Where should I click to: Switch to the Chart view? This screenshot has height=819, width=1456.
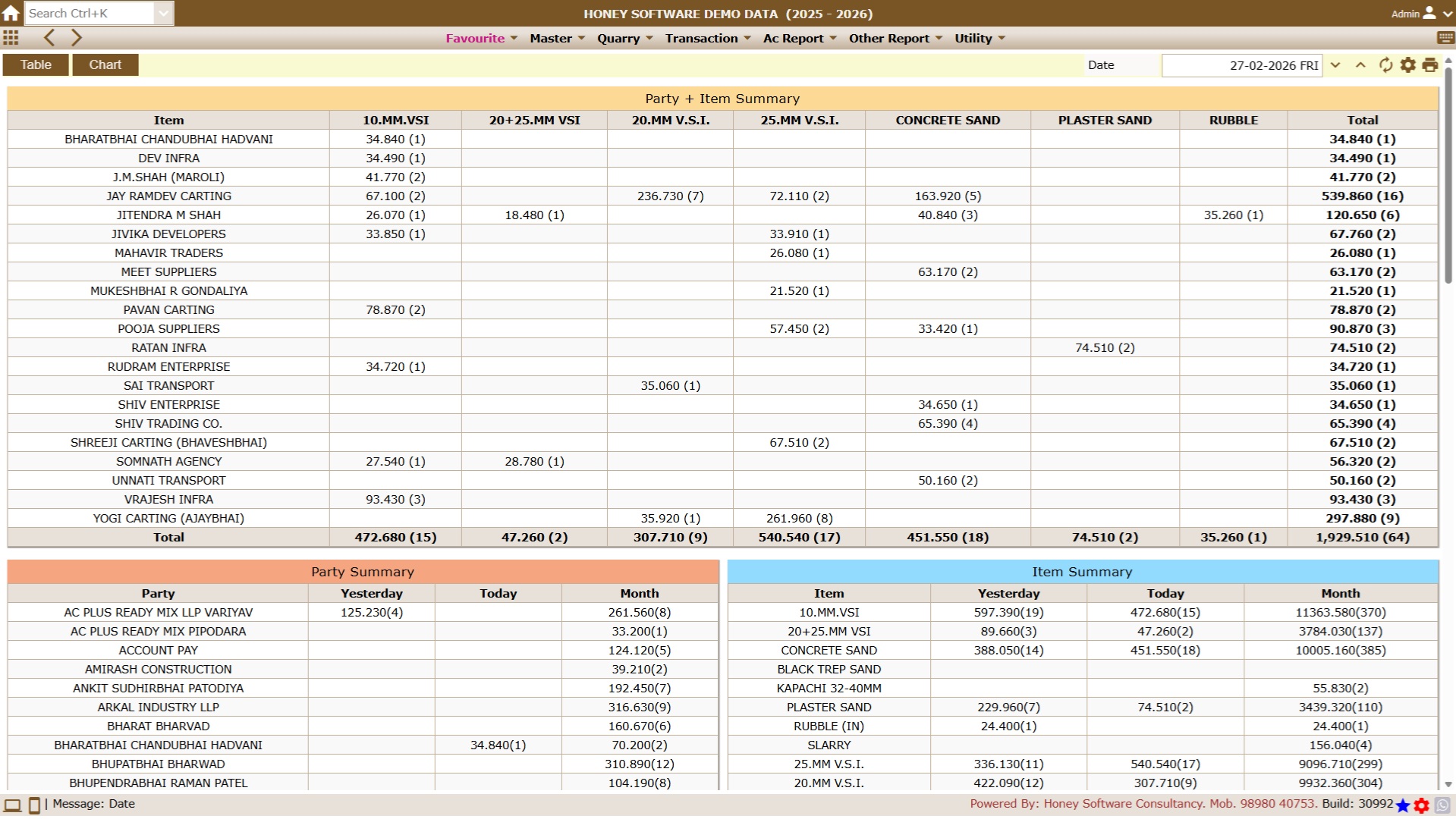click(x=105, y=64)
